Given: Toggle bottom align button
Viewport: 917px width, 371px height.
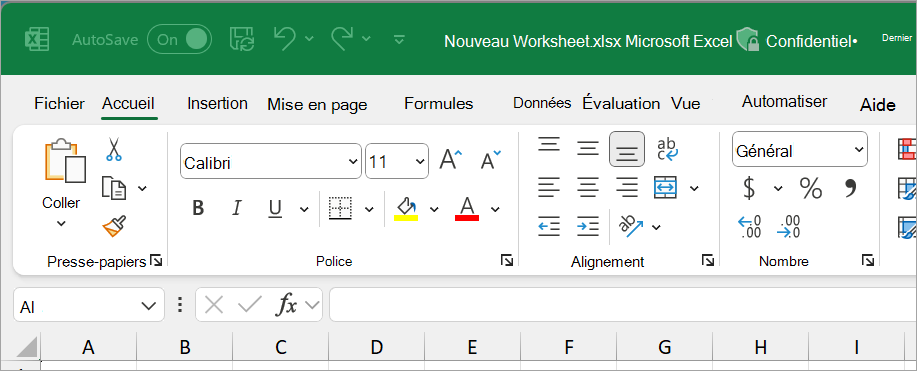Looking at the screenshot, I should [627, 149].
